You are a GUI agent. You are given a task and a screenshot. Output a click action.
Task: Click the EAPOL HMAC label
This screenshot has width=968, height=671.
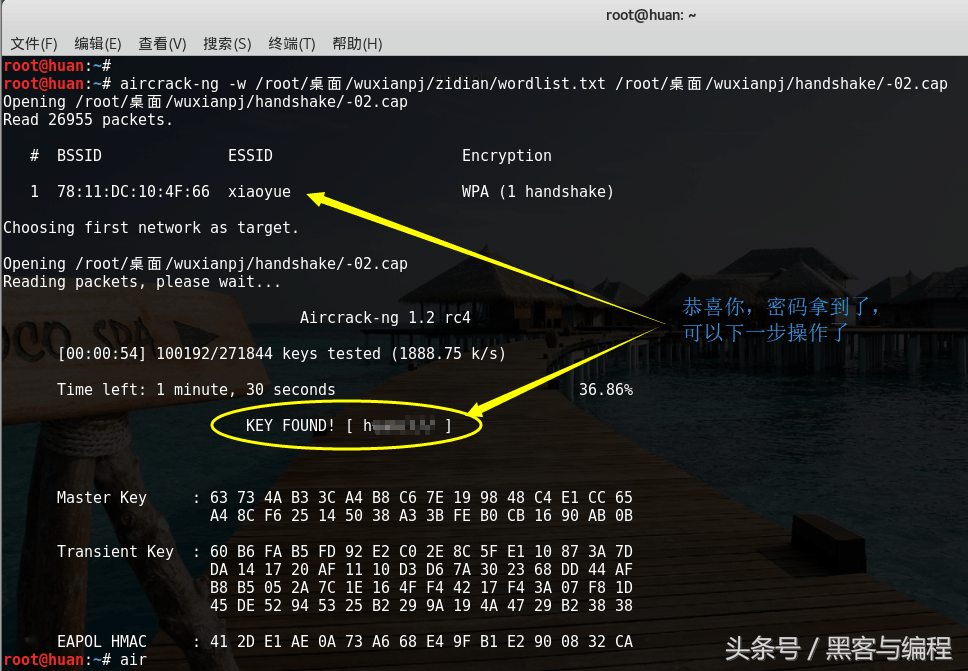[101, 642]
